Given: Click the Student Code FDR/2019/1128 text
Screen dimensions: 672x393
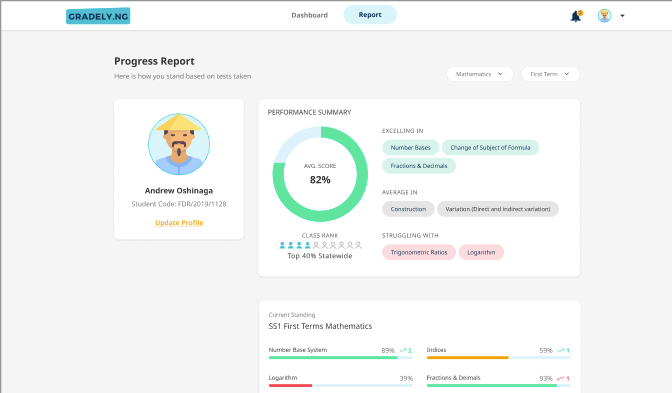Looking at the screenshot, I should pos(179,204).
